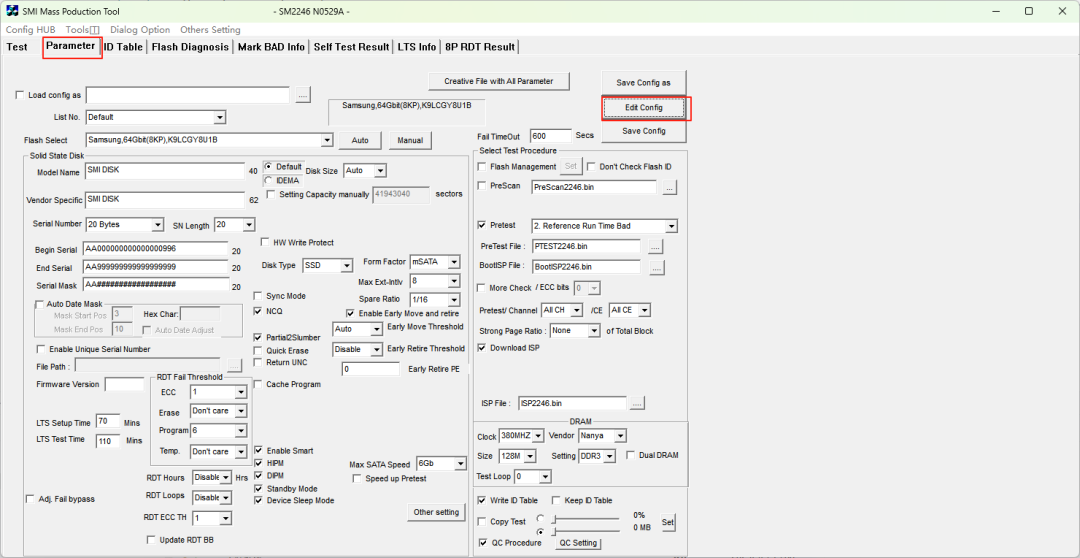This screenshot has width=1080, height=558.
Task: Click the Early Retire PE field
Action: (x=371, y=369)
